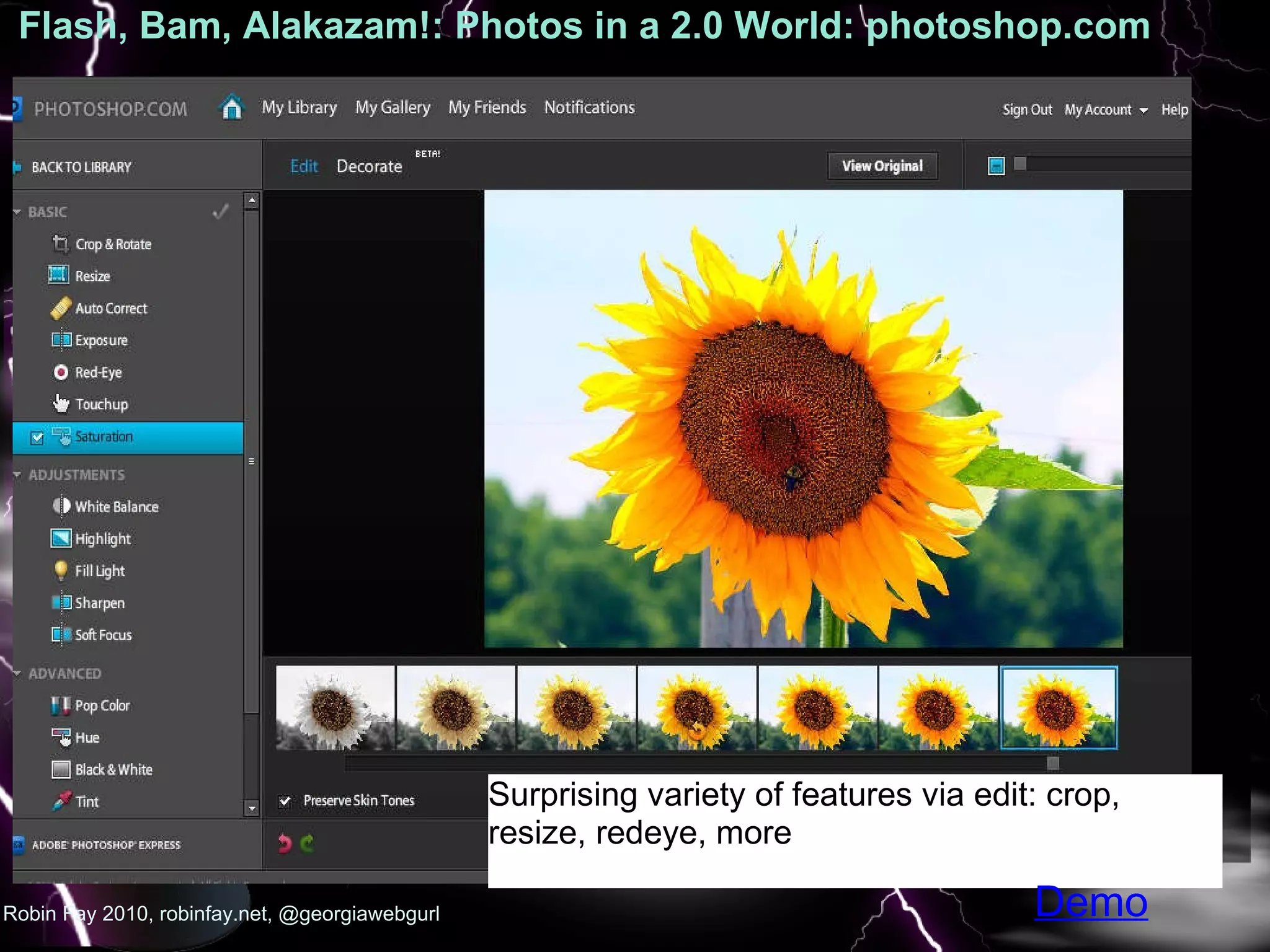Screen dimensions: 1270x952
Task: Click the BASIC section checkmark
Action: (221, 211)
